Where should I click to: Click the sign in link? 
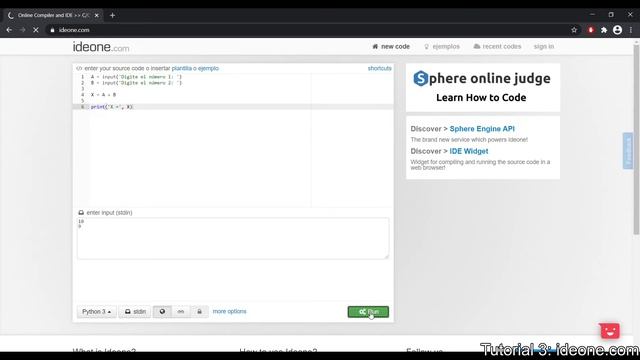point(544,47)
